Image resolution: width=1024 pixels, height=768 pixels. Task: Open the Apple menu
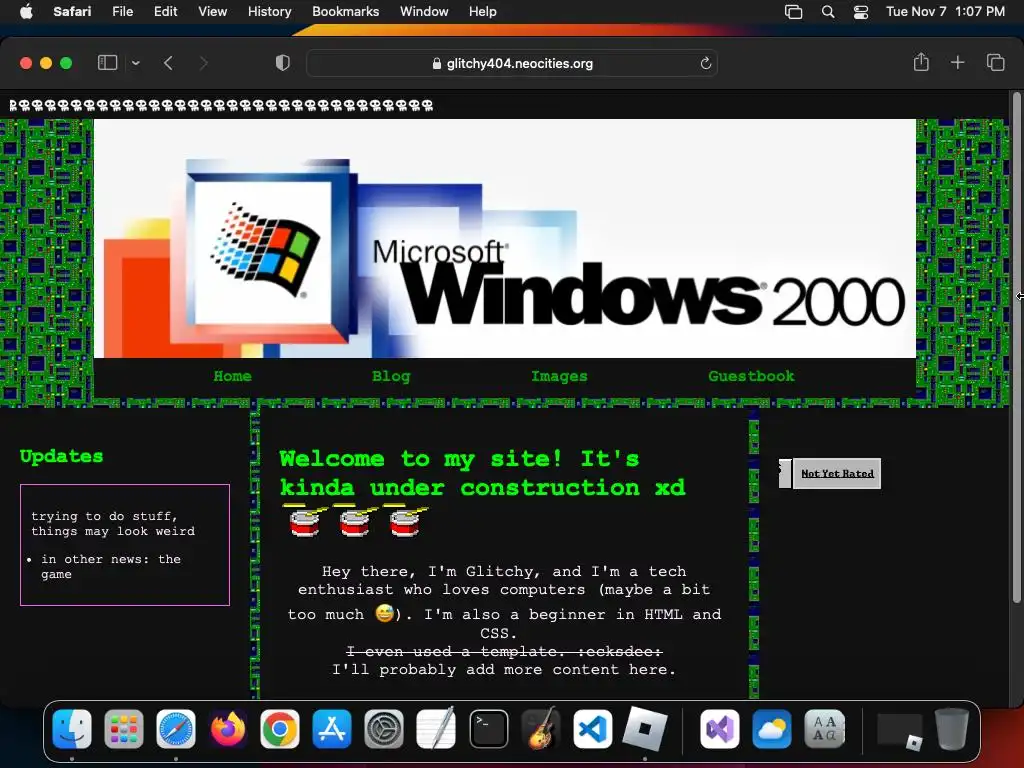click(26, 11)
